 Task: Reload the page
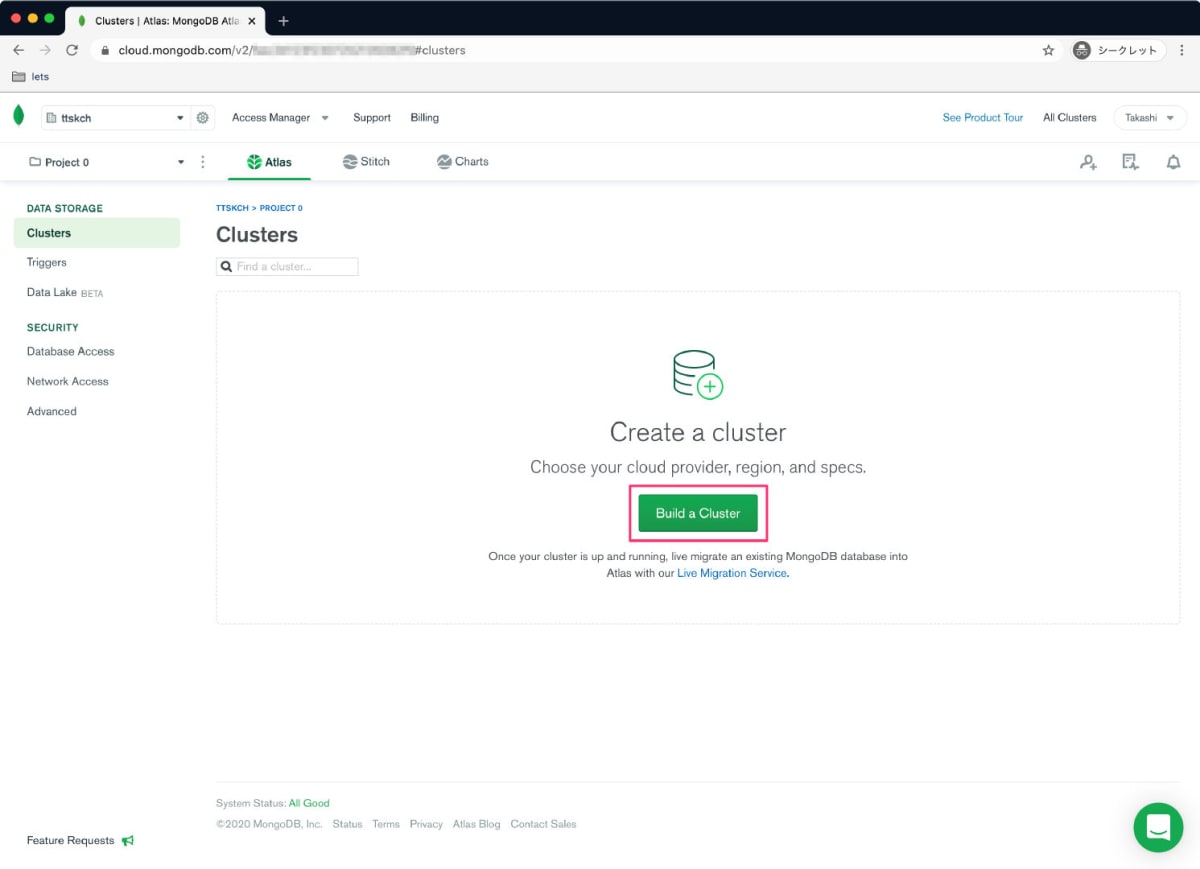pyautogui.click(x=72, y=50)
